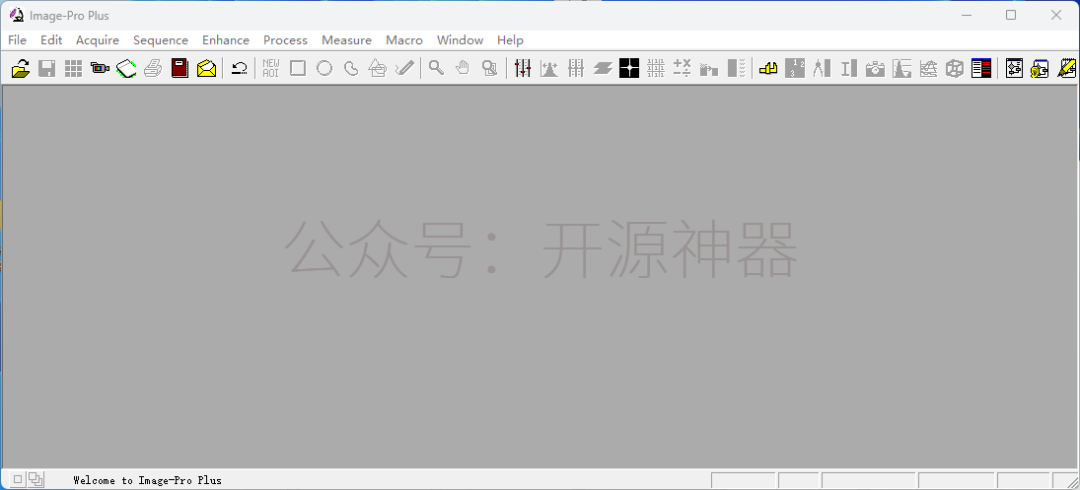1080x490 pixels.
Task: Click the single window icon in status bar
Action: pyautogui.click(x=19, y=479)
